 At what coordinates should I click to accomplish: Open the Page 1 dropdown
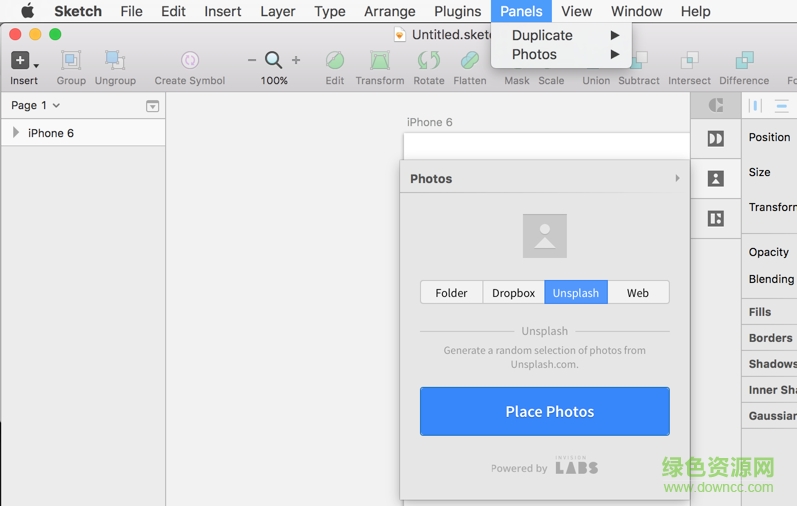tap(35, 105)
